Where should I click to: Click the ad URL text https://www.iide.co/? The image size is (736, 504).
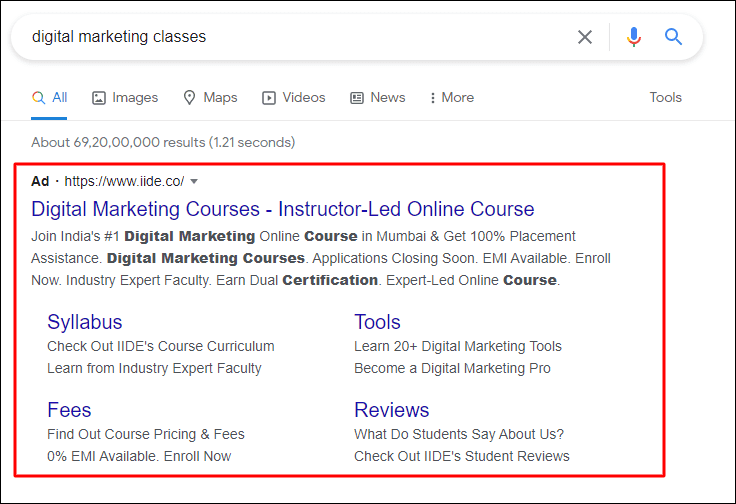tap(124, 181)
